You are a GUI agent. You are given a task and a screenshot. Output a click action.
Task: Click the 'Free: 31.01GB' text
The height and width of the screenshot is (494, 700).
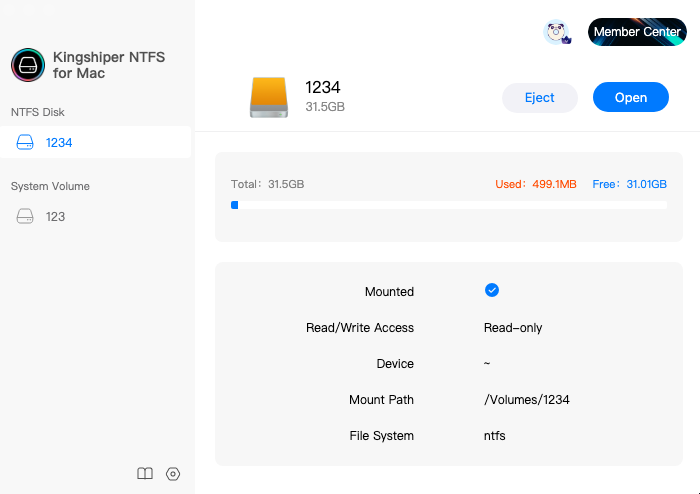(629, 184)
